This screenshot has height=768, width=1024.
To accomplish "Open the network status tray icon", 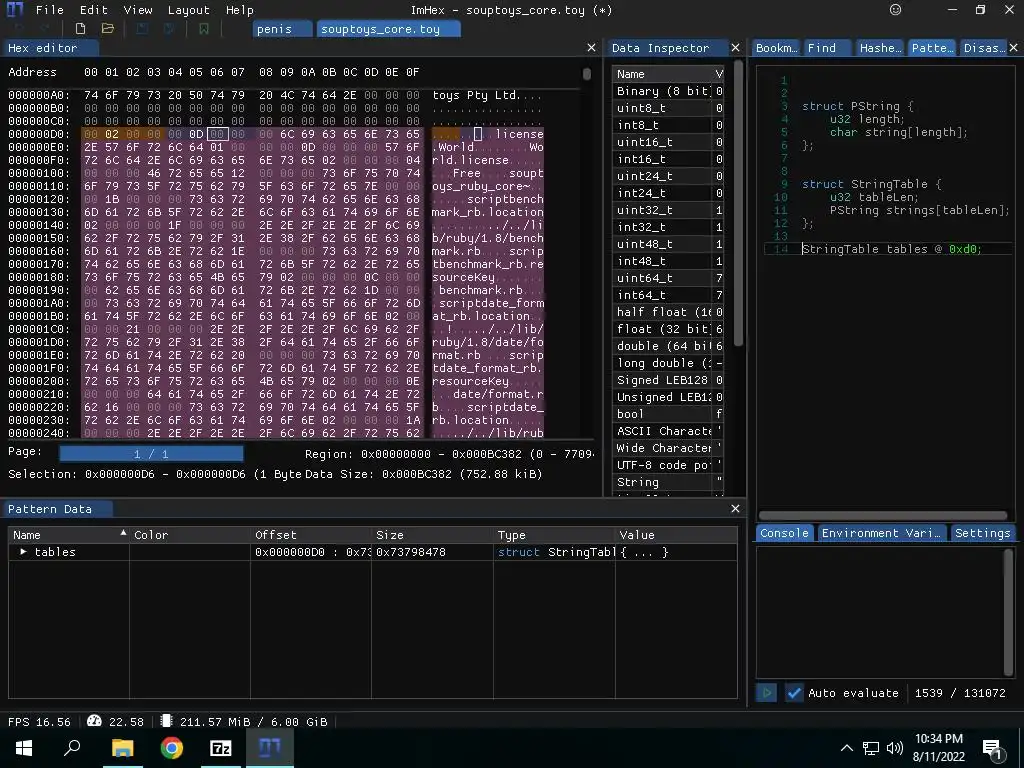I will [x=871, y=748].
